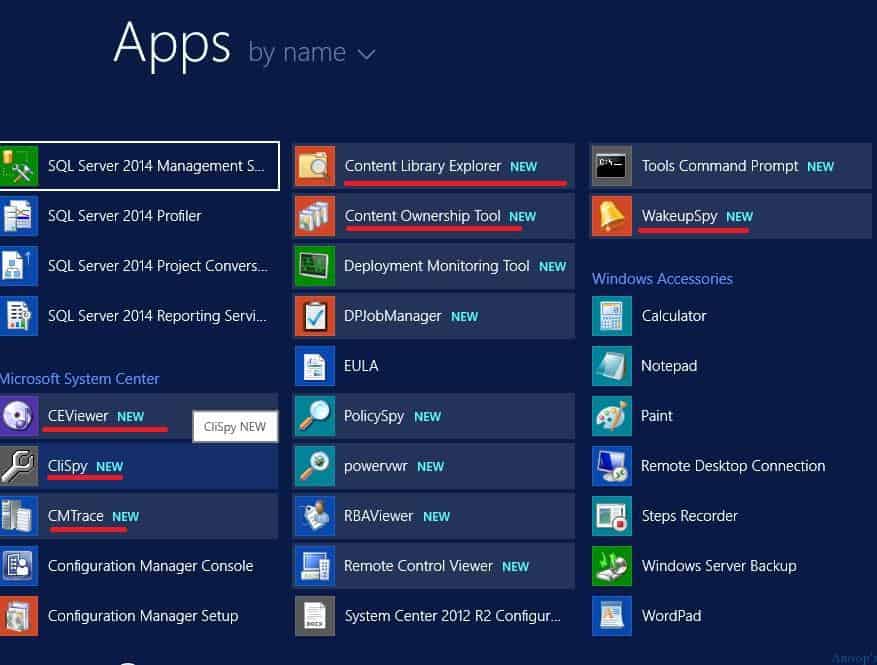Click the 'WakeupSpy' label
877x665 pixels.
680,216
